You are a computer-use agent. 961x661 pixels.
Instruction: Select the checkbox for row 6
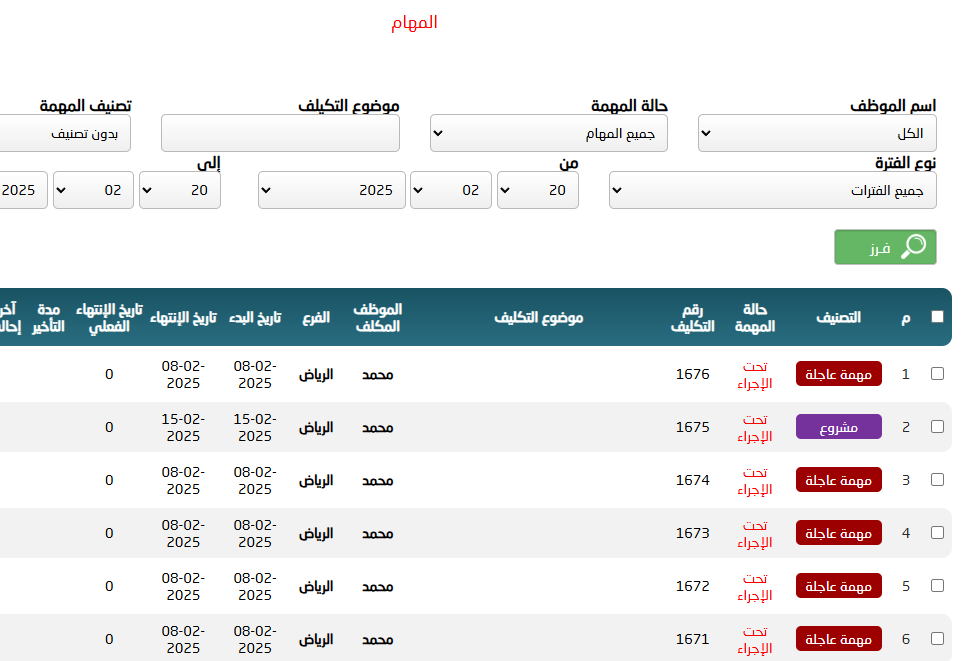[x=937, y=639]
